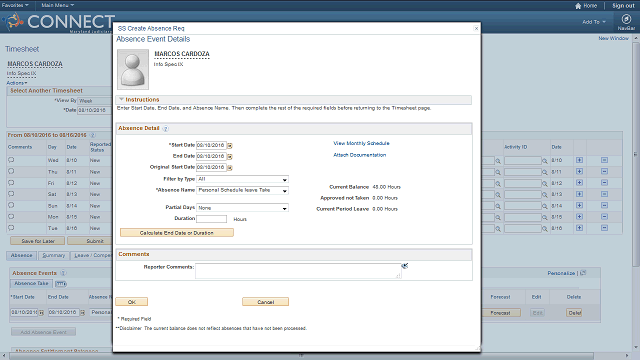640x360 pixels.
Task: Open comment bubble for Wed 8/10 row
Action: (11, 160)
